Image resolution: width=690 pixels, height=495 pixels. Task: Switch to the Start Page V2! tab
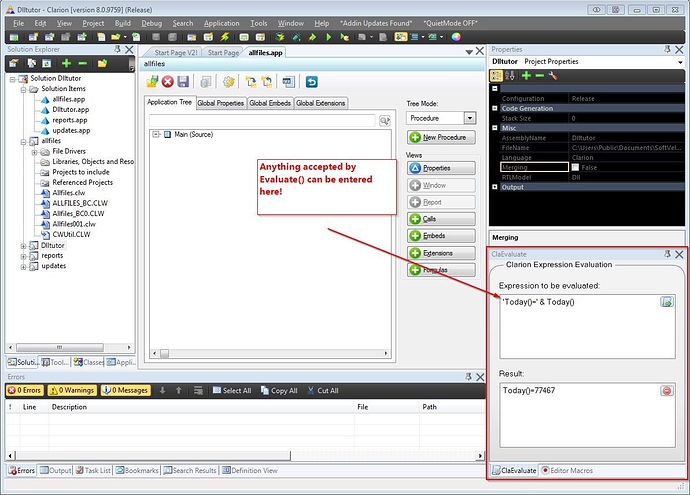[176, 52]
